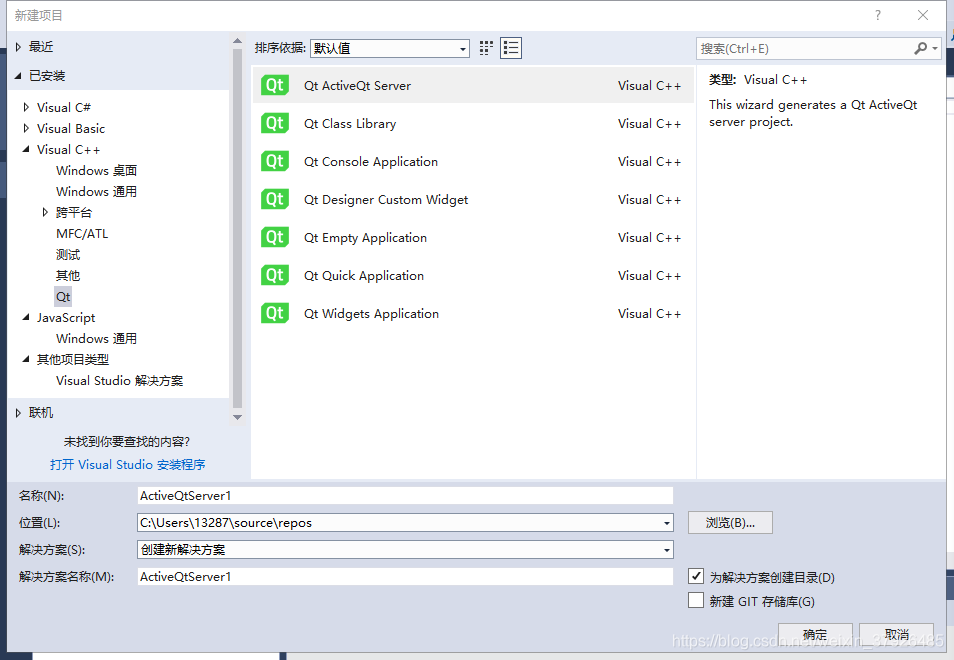Enable 新建 GIT 存储库 checkbox
954x660 pixels.
tap(696, 600)
